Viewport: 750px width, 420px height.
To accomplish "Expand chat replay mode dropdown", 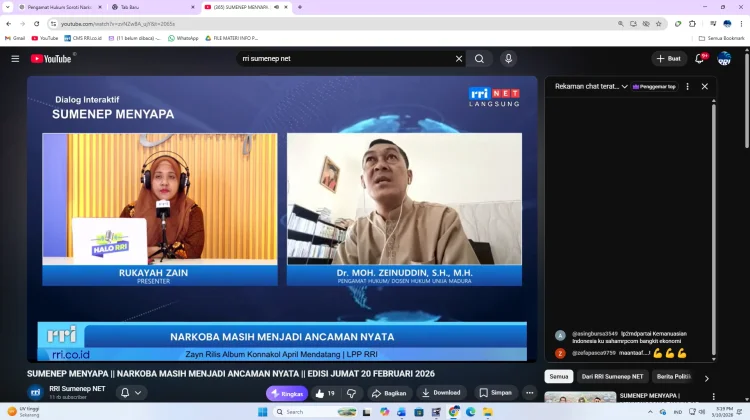I will click(624, 87).
